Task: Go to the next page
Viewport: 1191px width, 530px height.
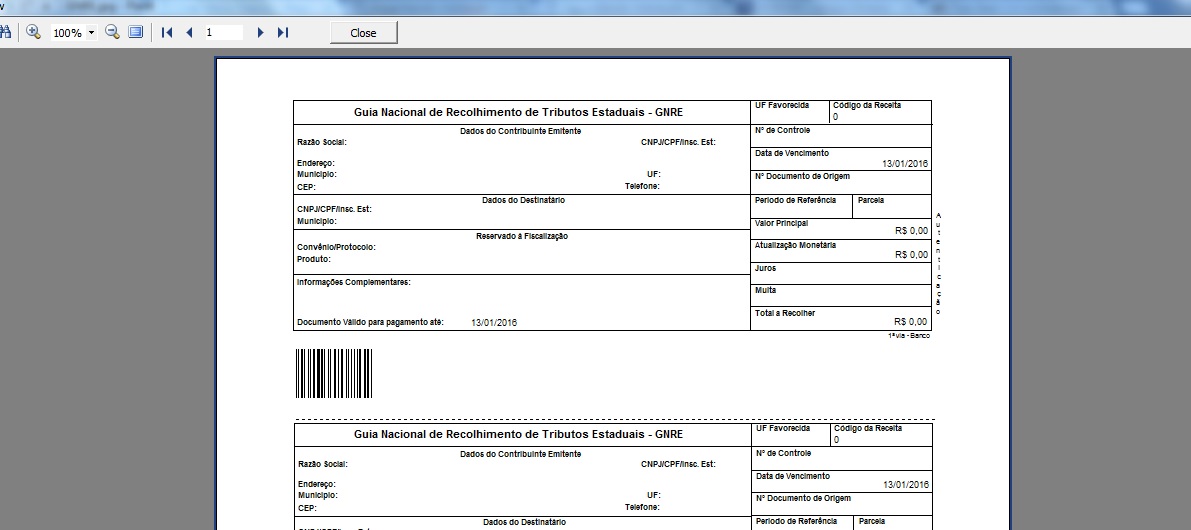Action: click(261, 33)
